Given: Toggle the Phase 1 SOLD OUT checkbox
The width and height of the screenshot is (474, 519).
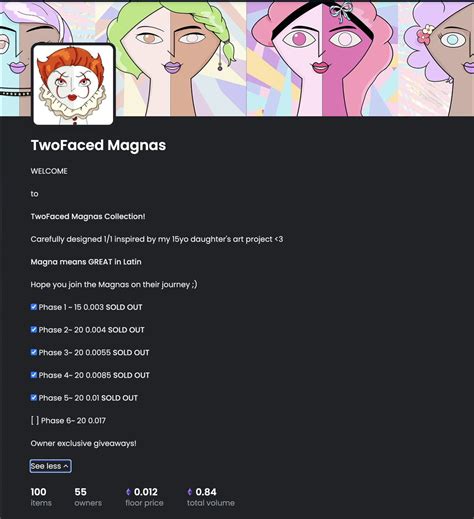Looking at the screenshot, I should [x=34, y=307].
